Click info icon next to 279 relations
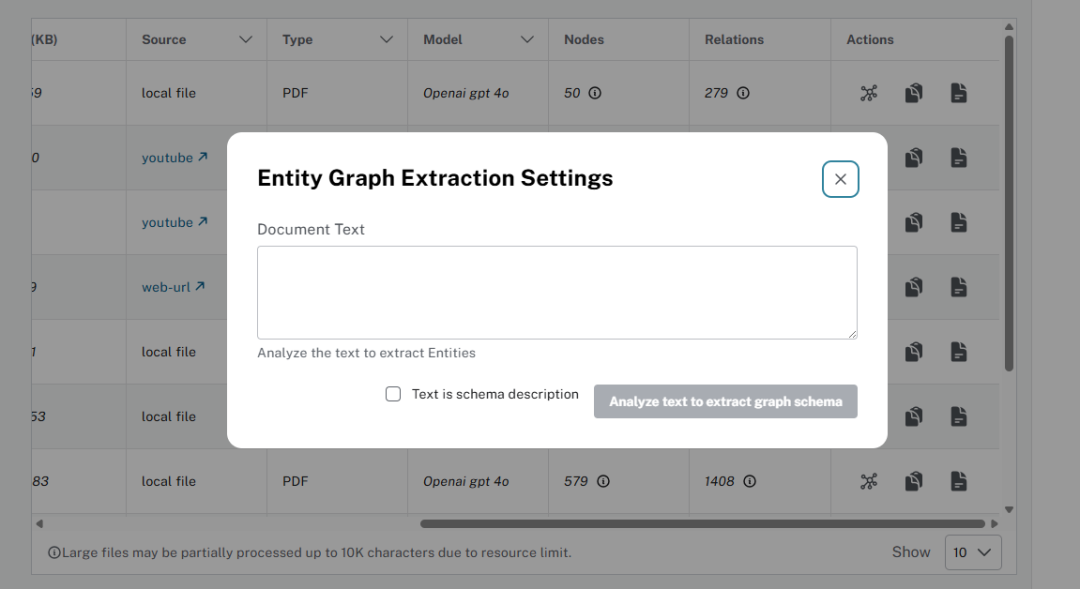This screenshot has height=589, width=1080. coord(743,93)
